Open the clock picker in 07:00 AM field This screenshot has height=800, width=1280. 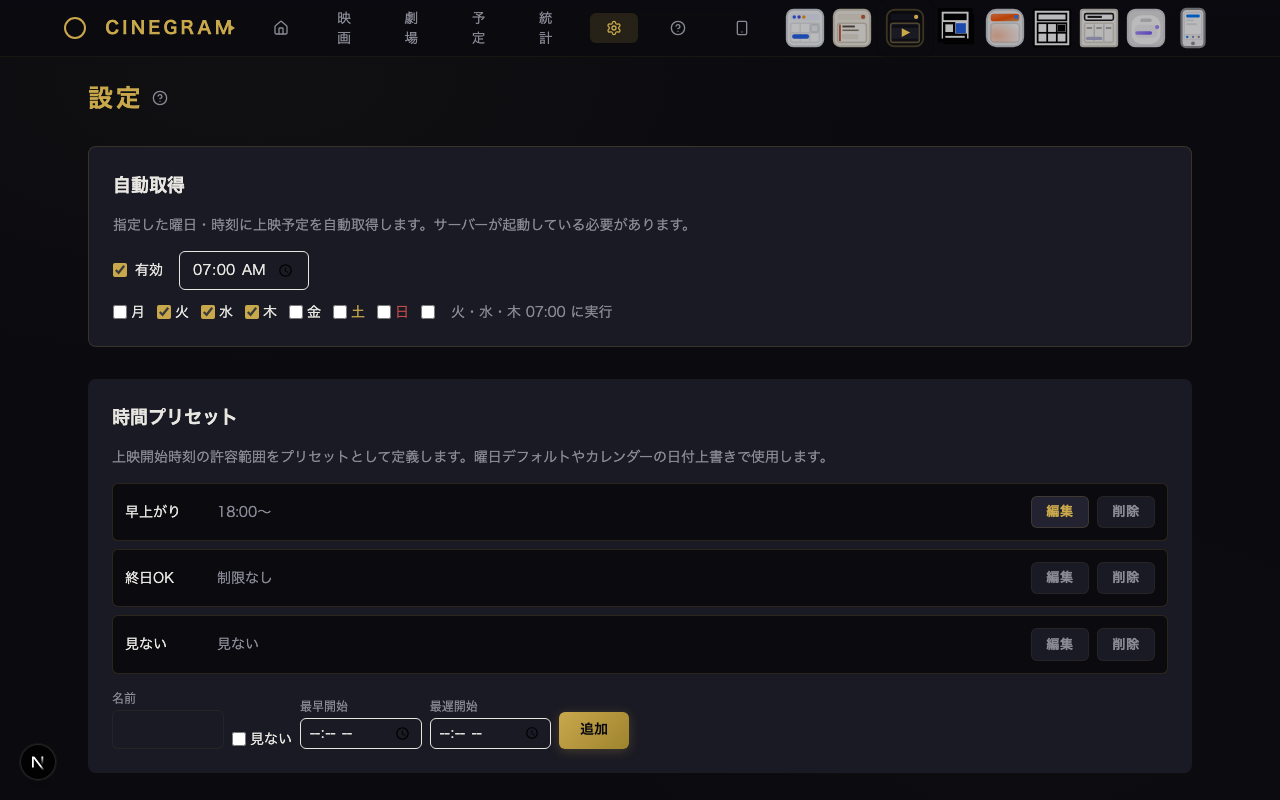point(285,270)
